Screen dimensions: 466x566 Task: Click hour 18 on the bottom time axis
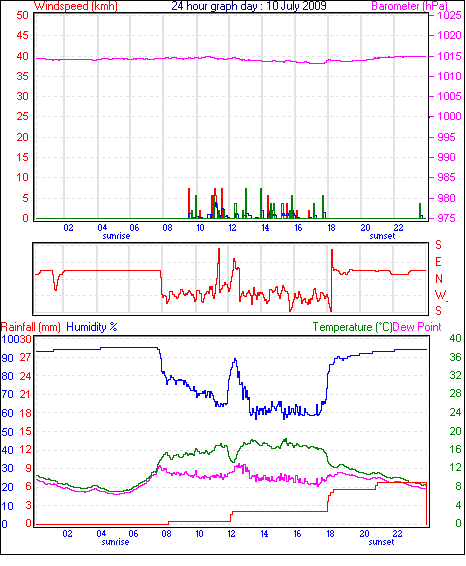[x=330, y=534]
